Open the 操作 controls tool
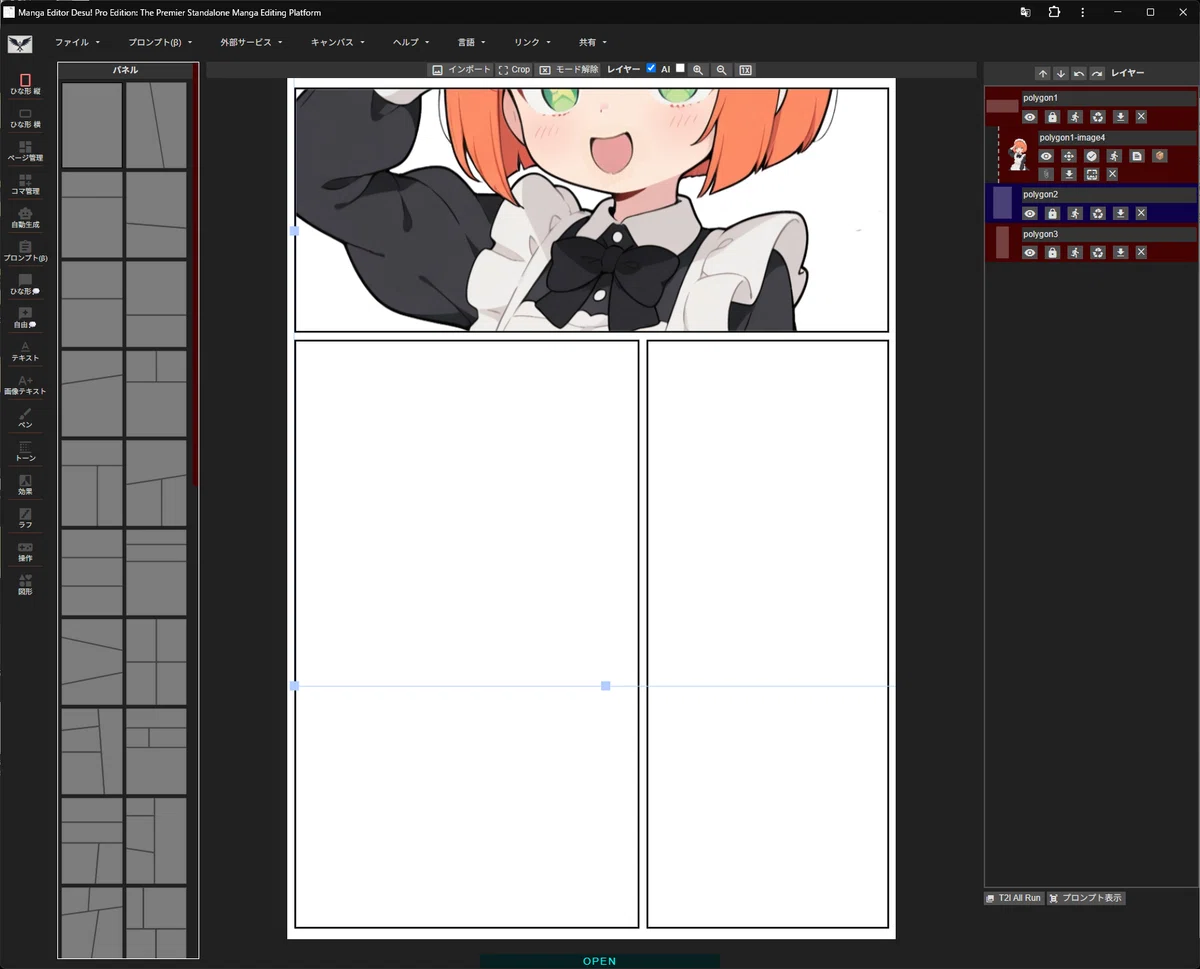This screenshot has height=969, width=1200. tap(25, 551)
